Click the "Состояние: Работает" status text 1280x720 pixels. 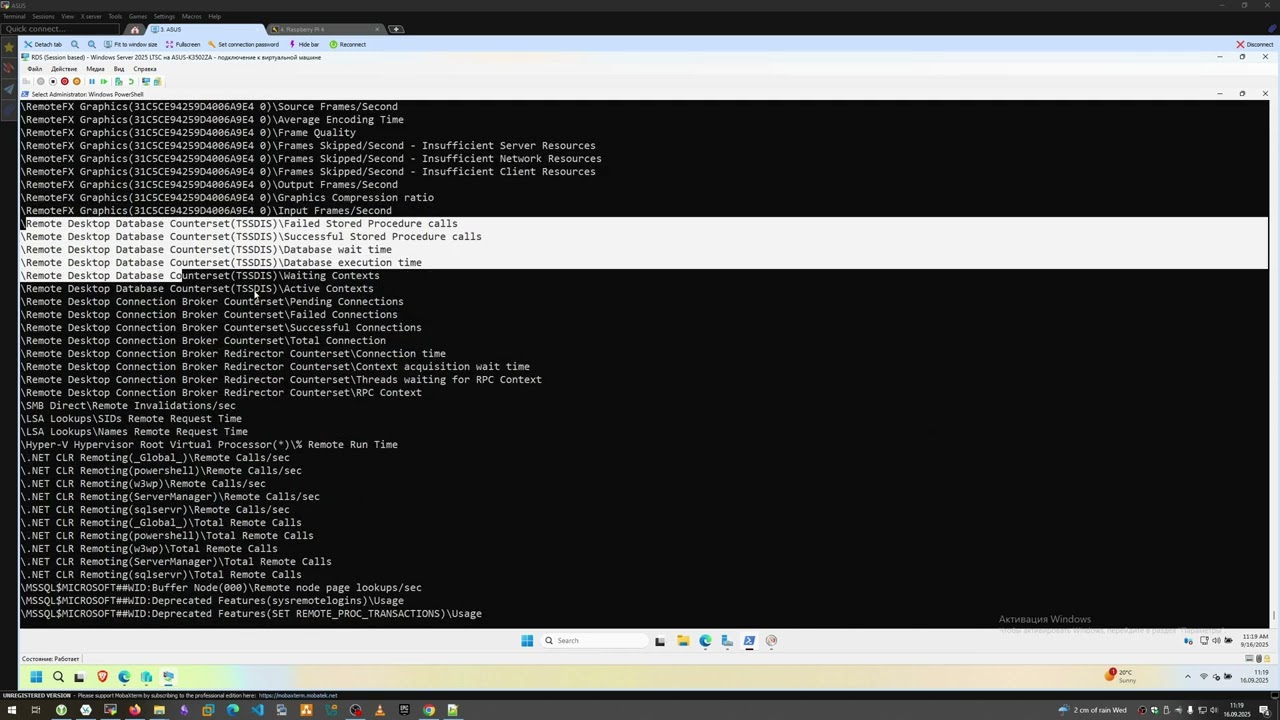[51, 659]
